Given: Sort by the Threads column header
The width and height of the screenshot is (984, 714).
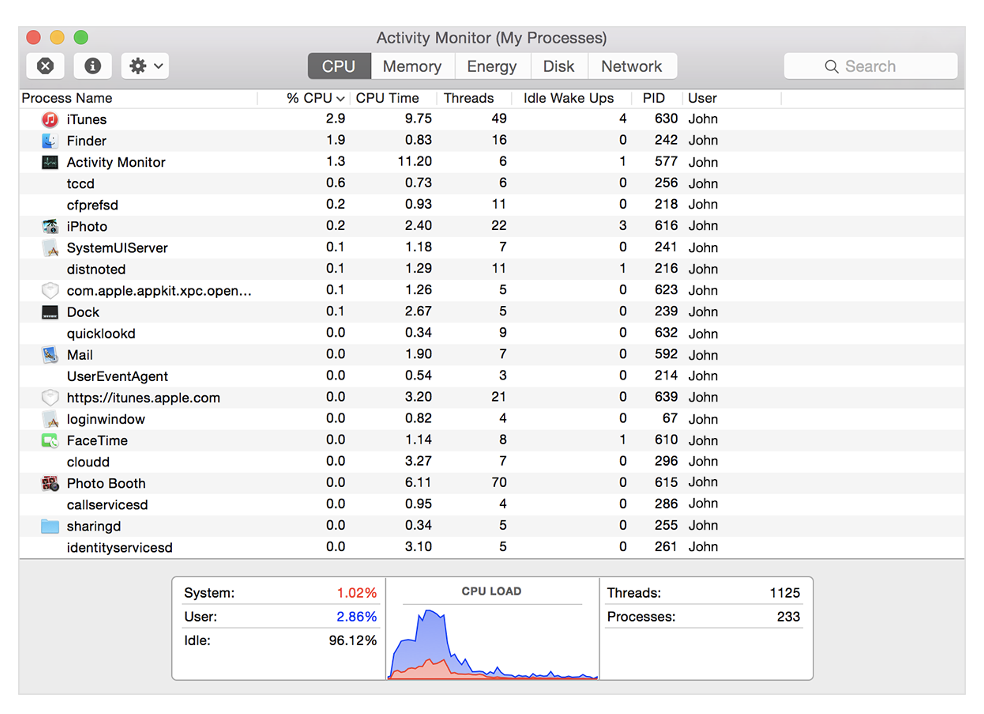Looking at the screenshot, I should pyautogui.click(x=474, y=98).
